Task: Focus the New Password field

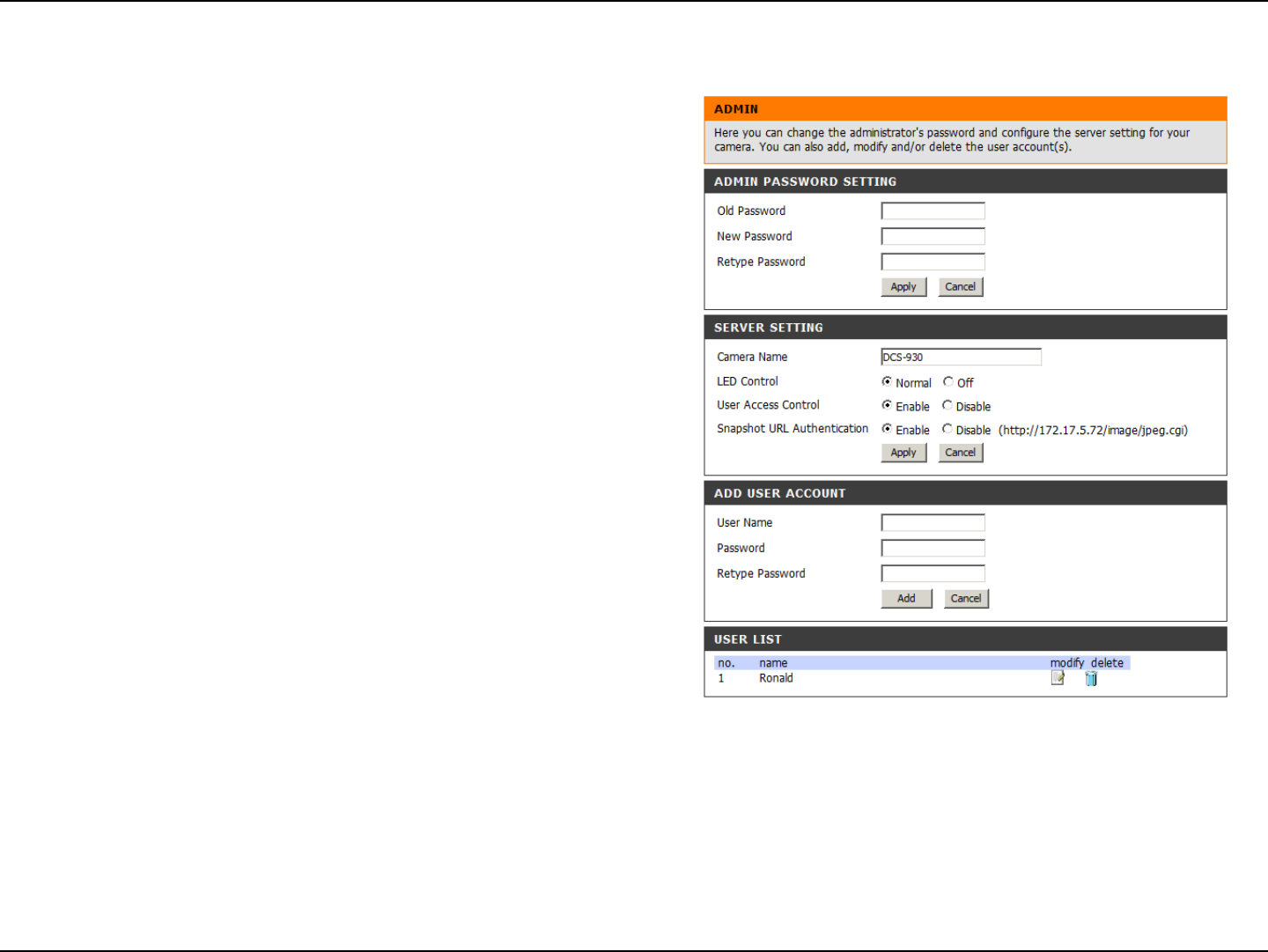Action: tap(933, 237)
